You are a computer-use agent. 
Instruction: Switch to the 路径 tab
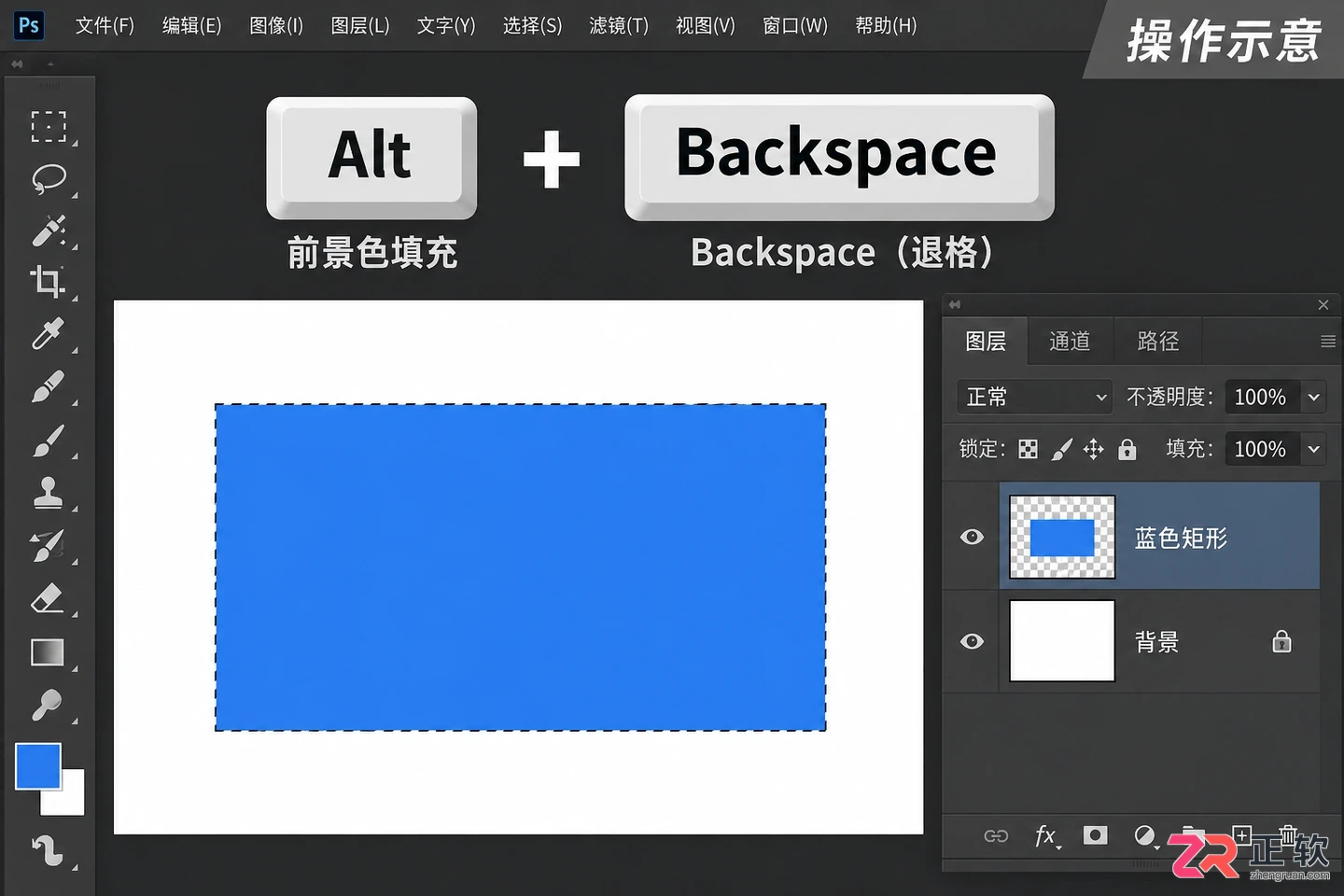click(x=1158, y=342)
